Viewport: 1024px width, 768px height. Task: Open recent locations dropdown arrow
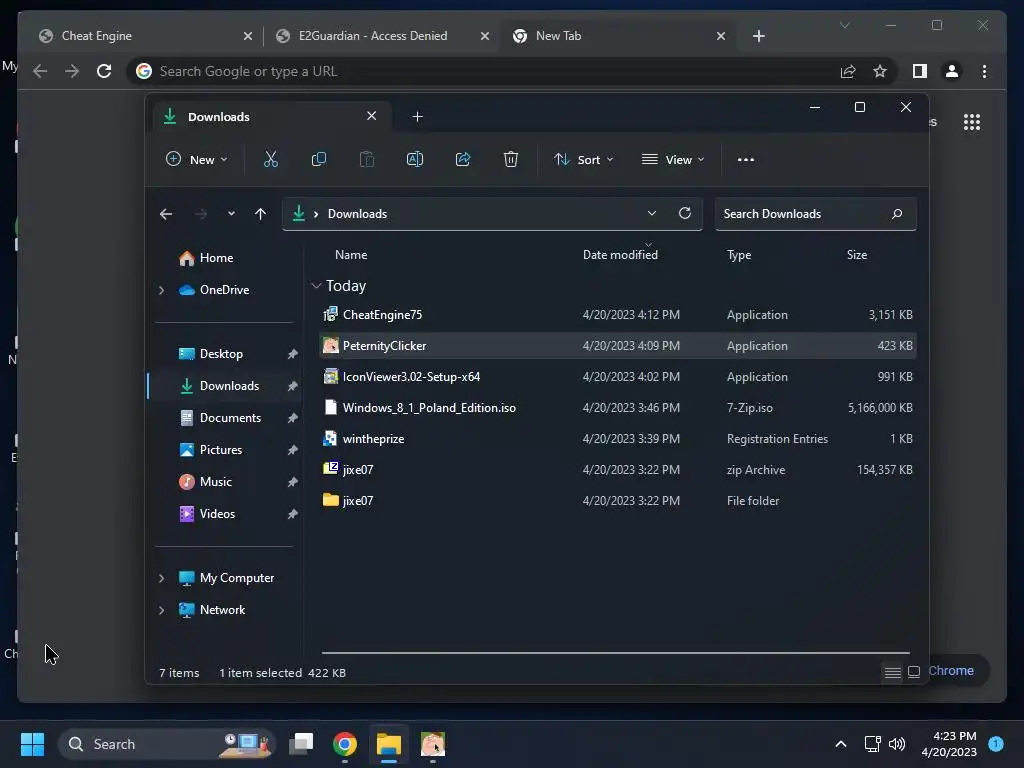[x=231, y=214]
